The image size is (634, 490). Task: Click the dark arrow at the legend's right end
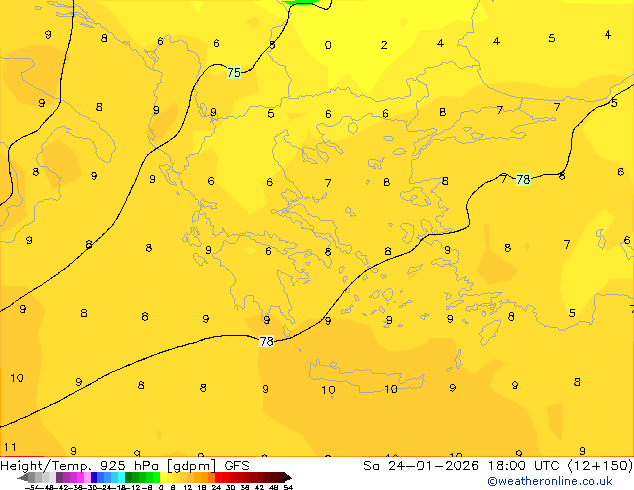click(288, 477)
